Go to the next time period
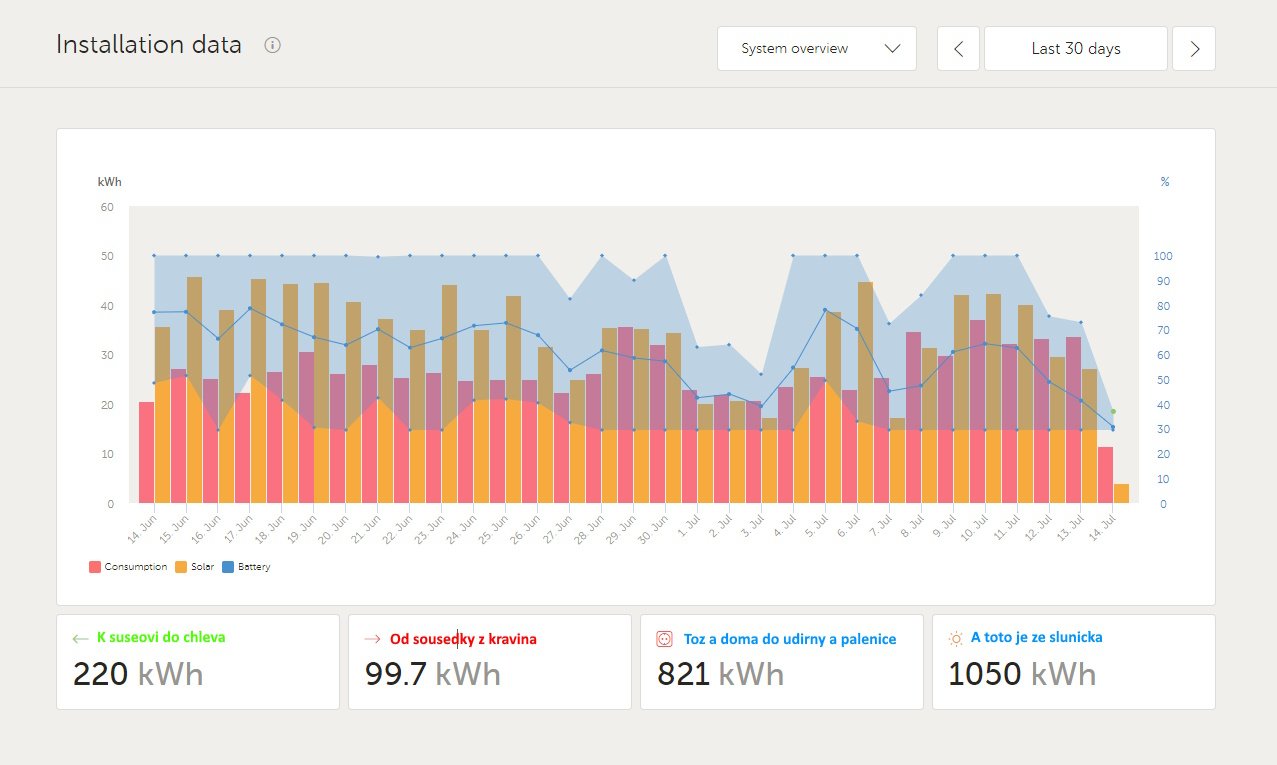Screen dimensions: 1277x765 coord(1193,48)
